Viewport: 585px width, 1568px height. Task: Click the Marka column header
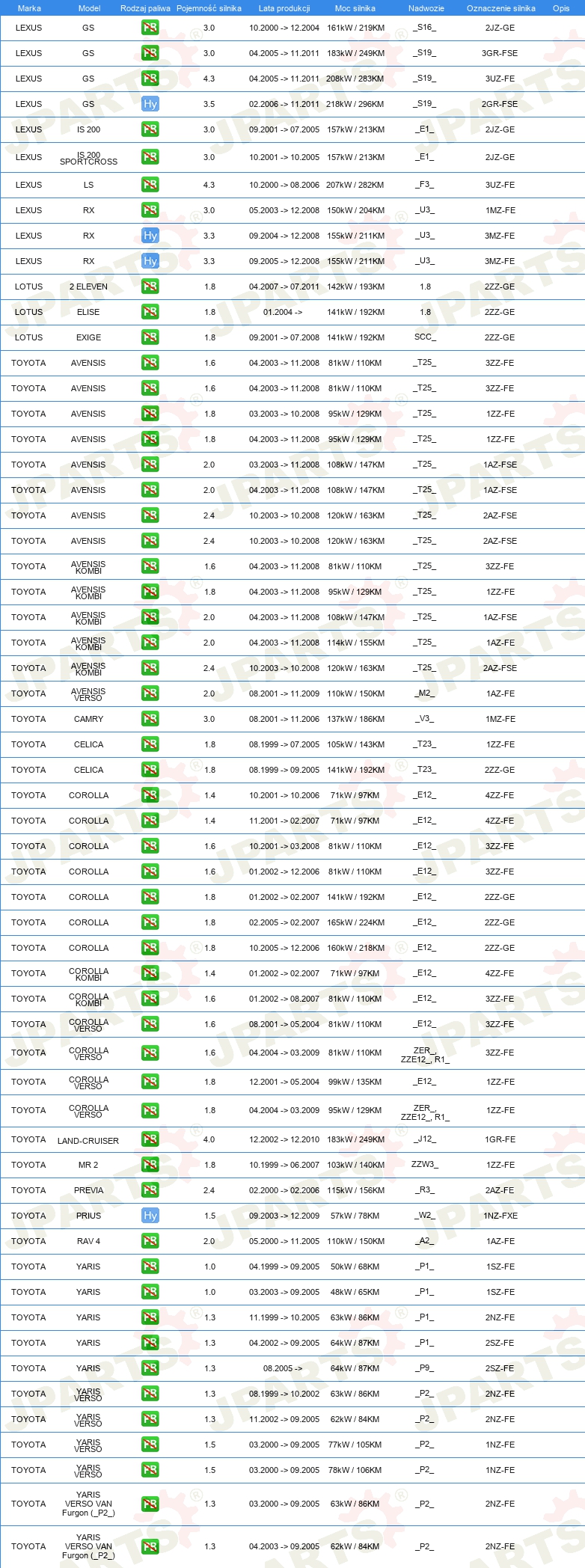click(29, 8)
